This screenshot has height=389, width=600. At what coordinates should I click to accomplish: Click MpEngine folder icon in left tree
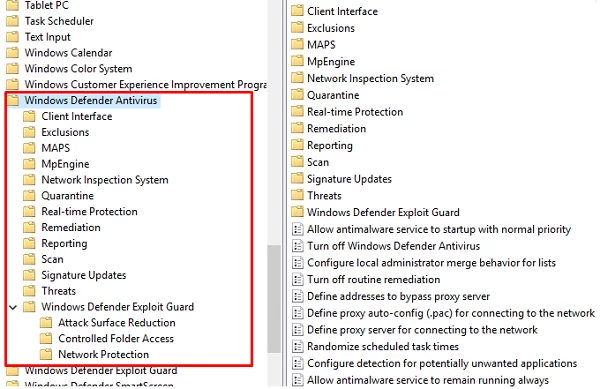pos(29,164)
